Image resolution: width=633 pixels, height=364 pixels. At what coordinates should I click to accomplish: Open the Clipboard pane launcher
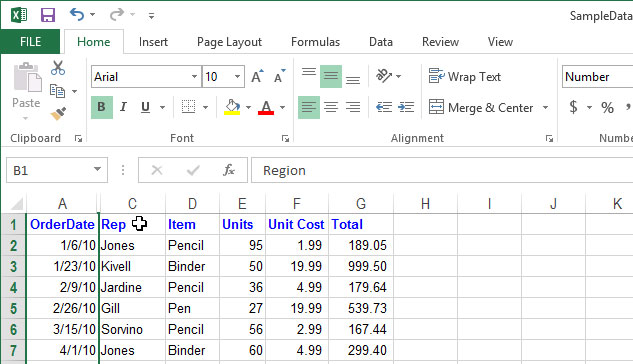78,139
